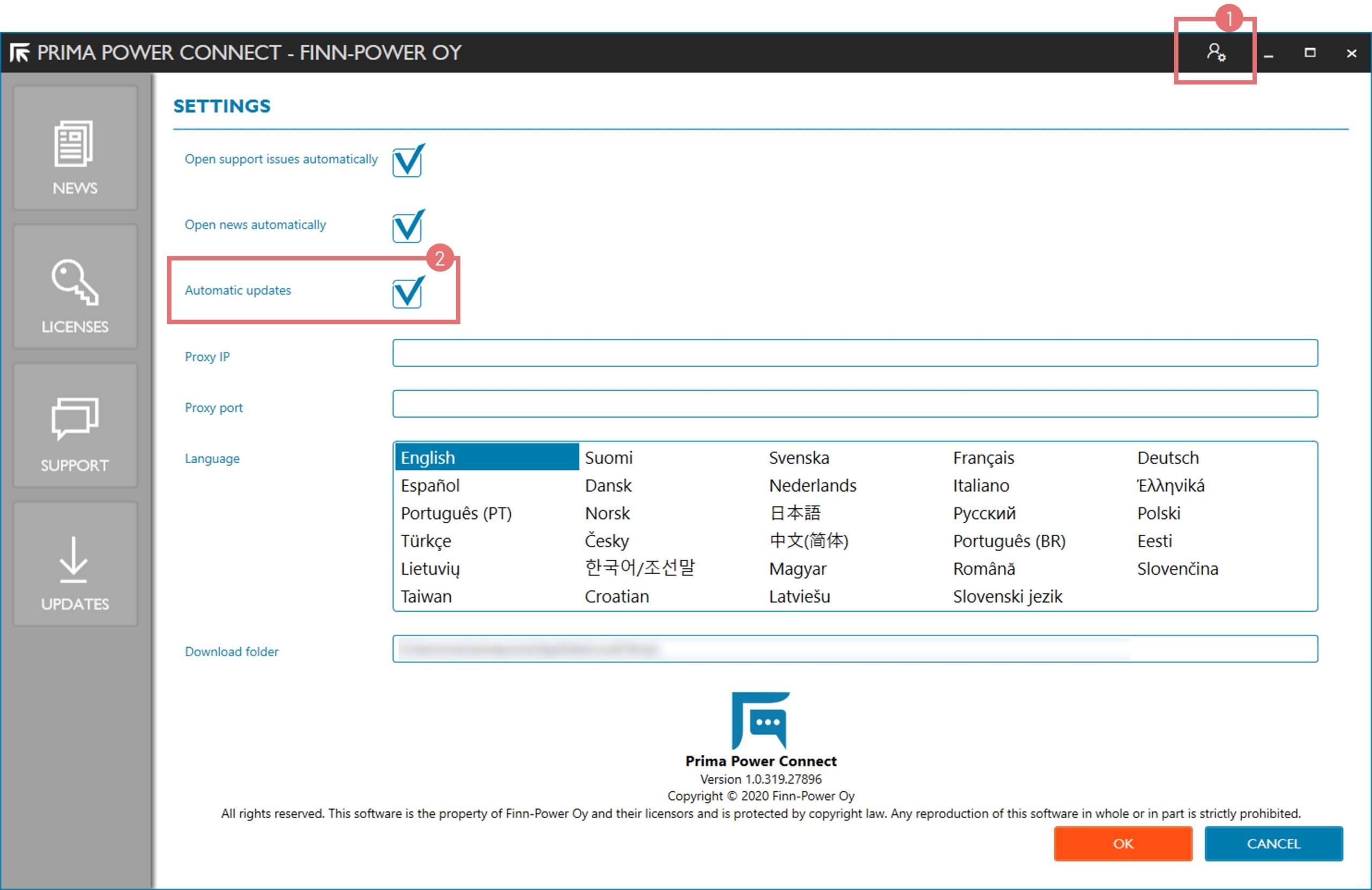Screen dimensions: 1372x890
Task: Maximize the application window
Action: pos(1310,53)
